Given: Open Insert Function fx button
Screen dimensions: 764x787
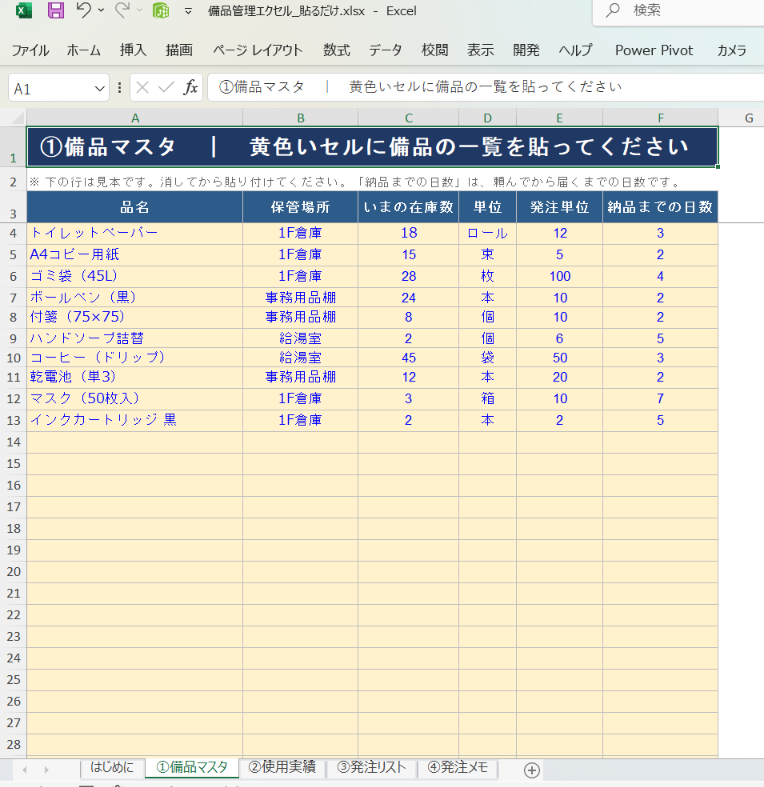Looking at the screenshot, I should tap(191, 88).
